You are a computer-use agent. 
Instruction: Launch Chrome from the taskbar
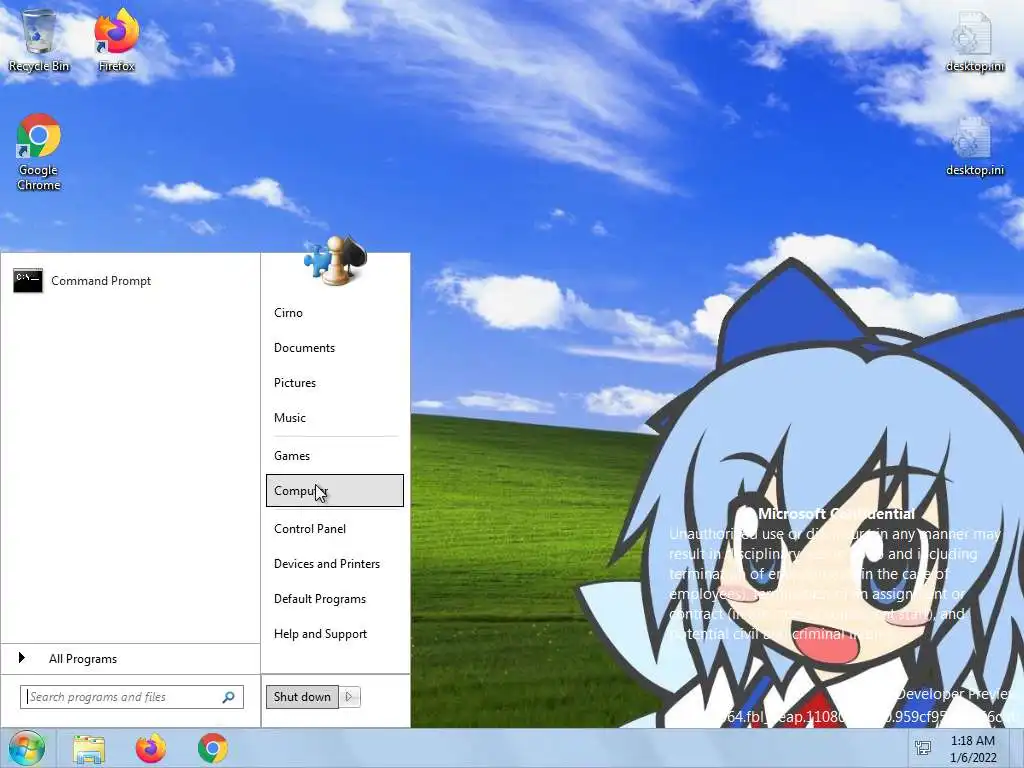click(213, 748)
